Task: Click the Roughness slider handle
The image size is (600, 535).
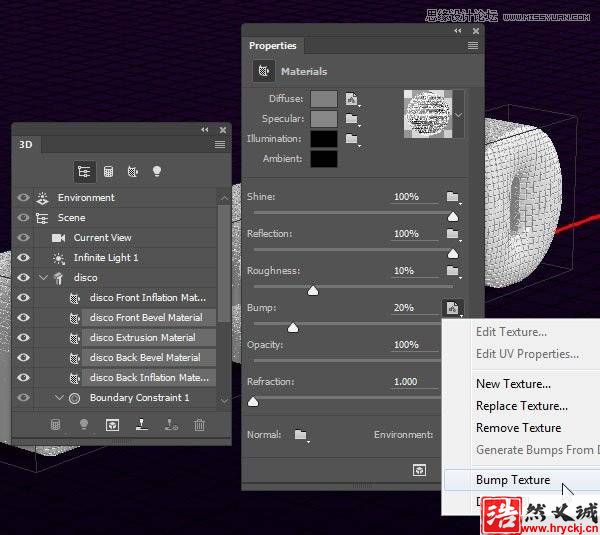Action: click(x=313, y=291)
